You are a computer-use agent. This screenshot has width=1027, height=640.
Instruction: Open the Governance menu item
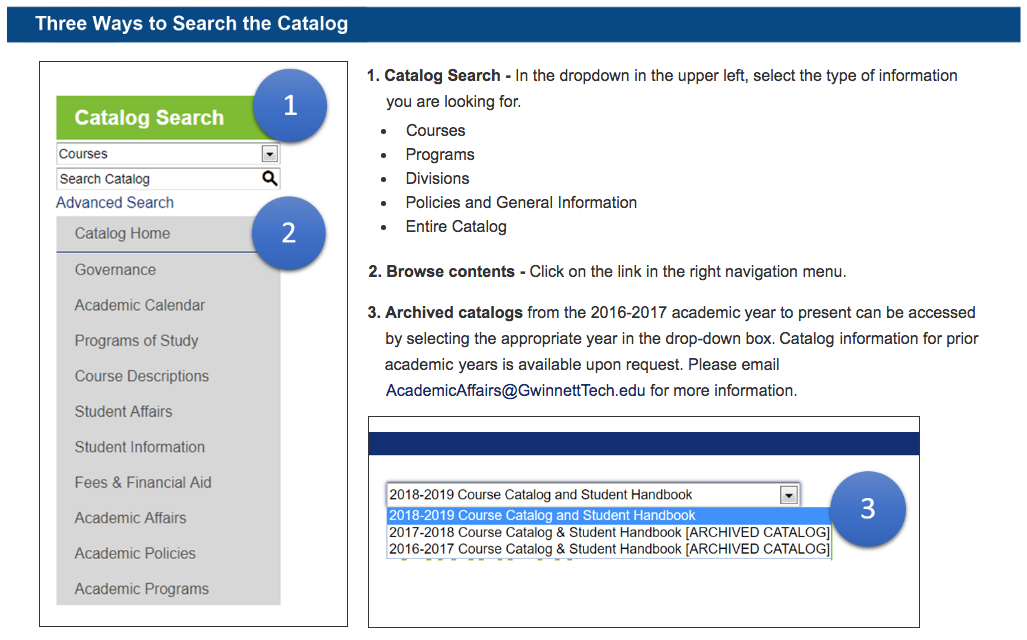pyautogui.click(x=115, y=270)
